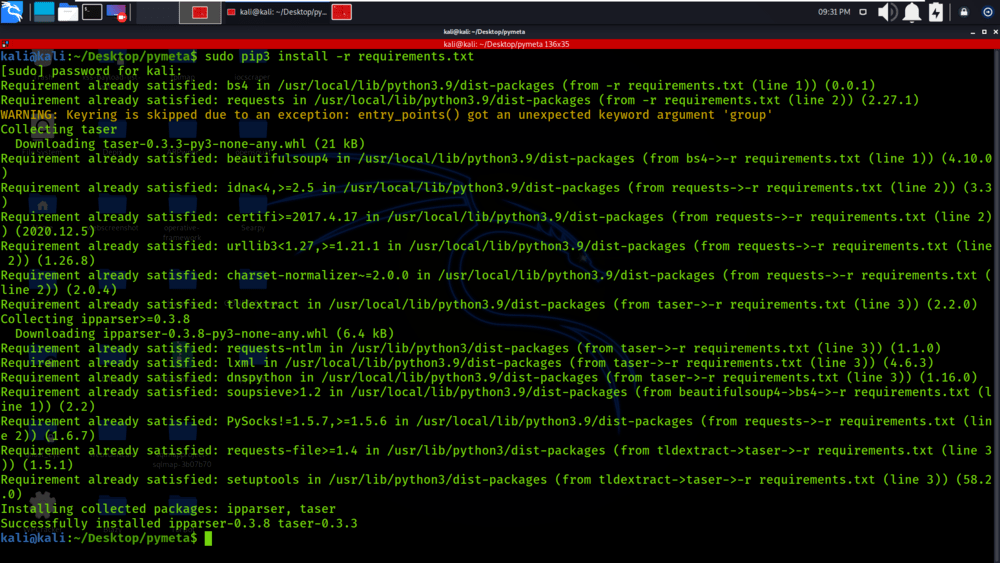
Task: Click the '[sudo] password for kali:' line
Action: pos(91,71)
